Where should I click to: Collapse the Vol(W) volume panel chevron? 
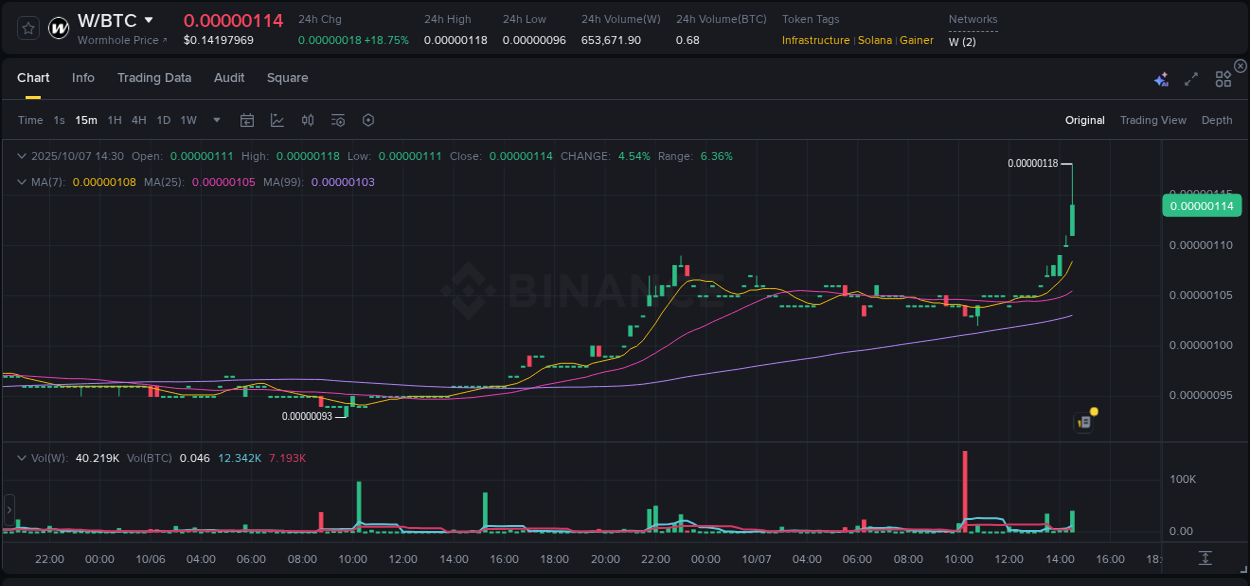point(21,458)
